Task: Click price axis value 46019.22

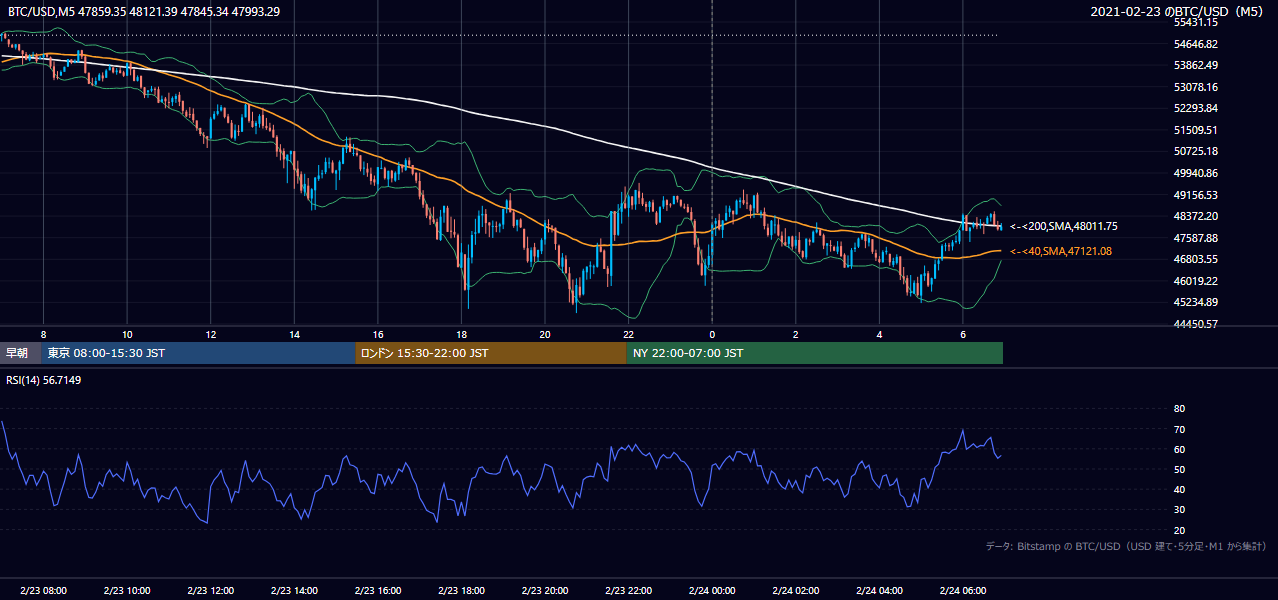Action: pyautogui.click(x=1195, y=281)
